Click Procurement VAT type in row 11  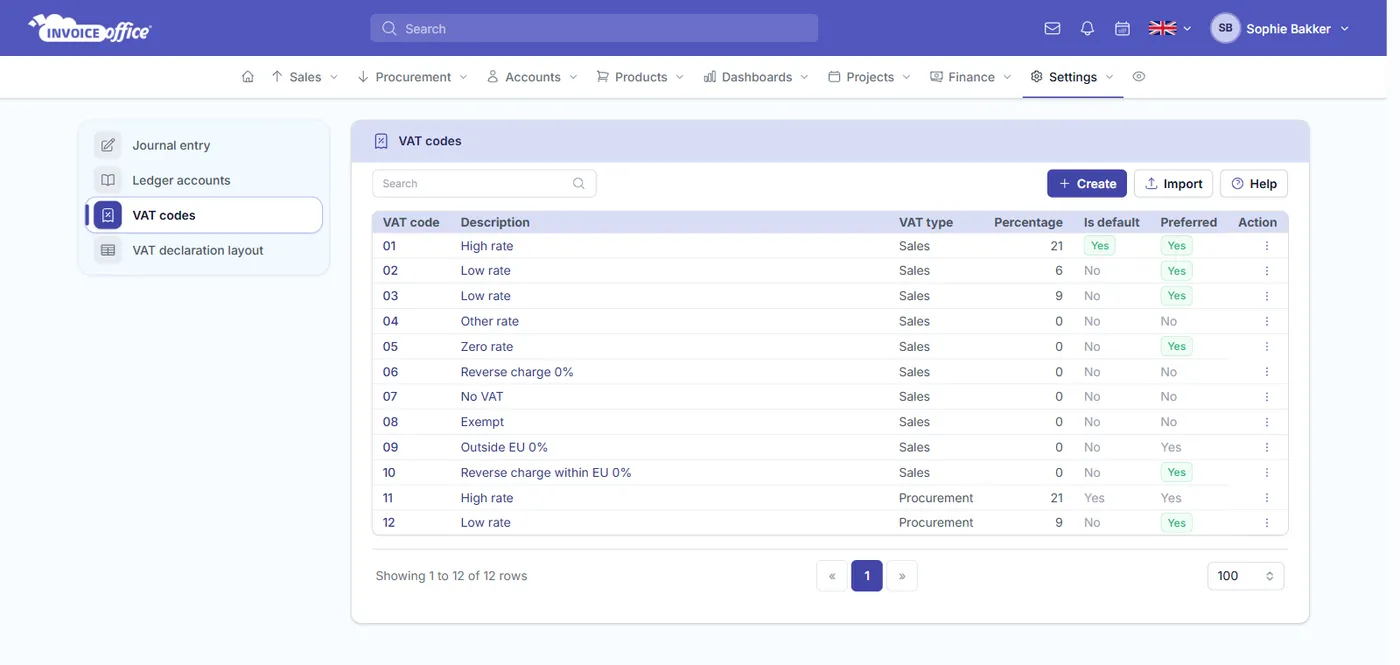tap(936, 498)
